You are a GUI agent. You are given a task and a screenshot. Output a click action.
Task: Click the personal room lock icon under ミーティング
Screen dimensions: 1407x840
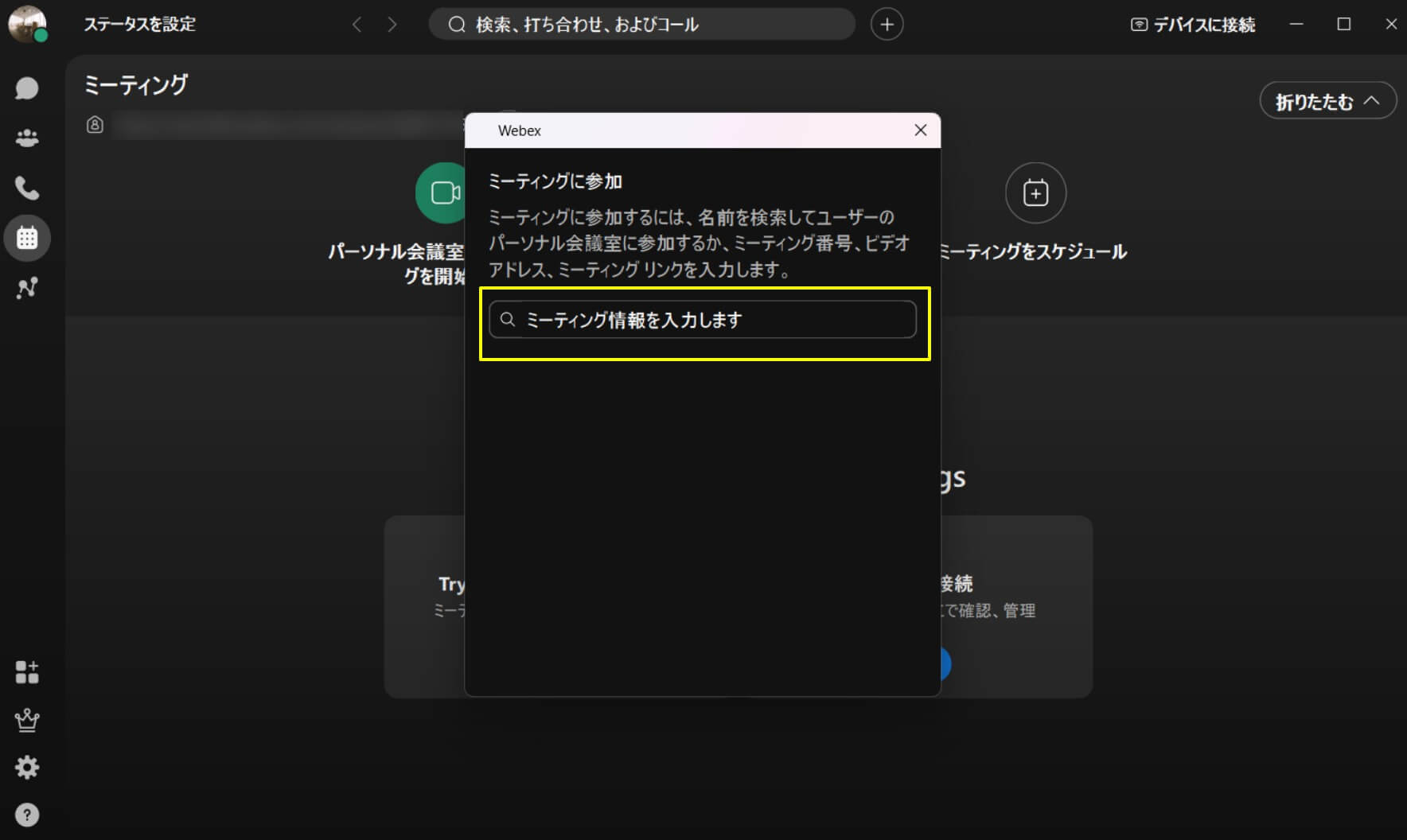click(95, 125)
